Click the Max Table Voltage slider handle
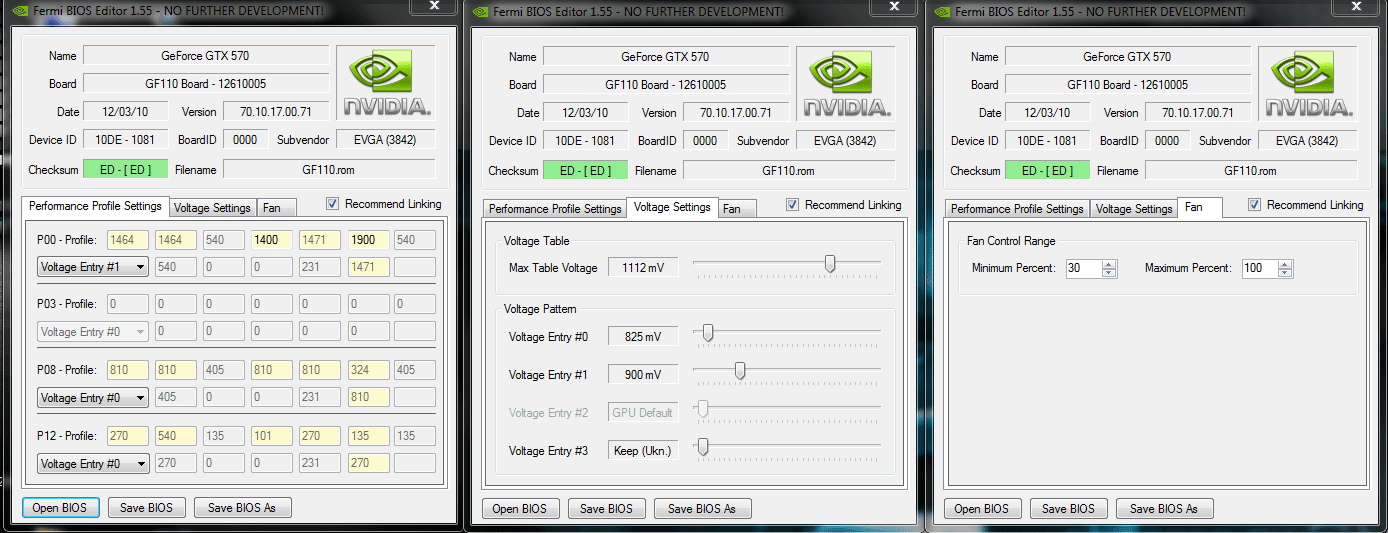This screenshot has width=1388, height=533. click(830, 263)
